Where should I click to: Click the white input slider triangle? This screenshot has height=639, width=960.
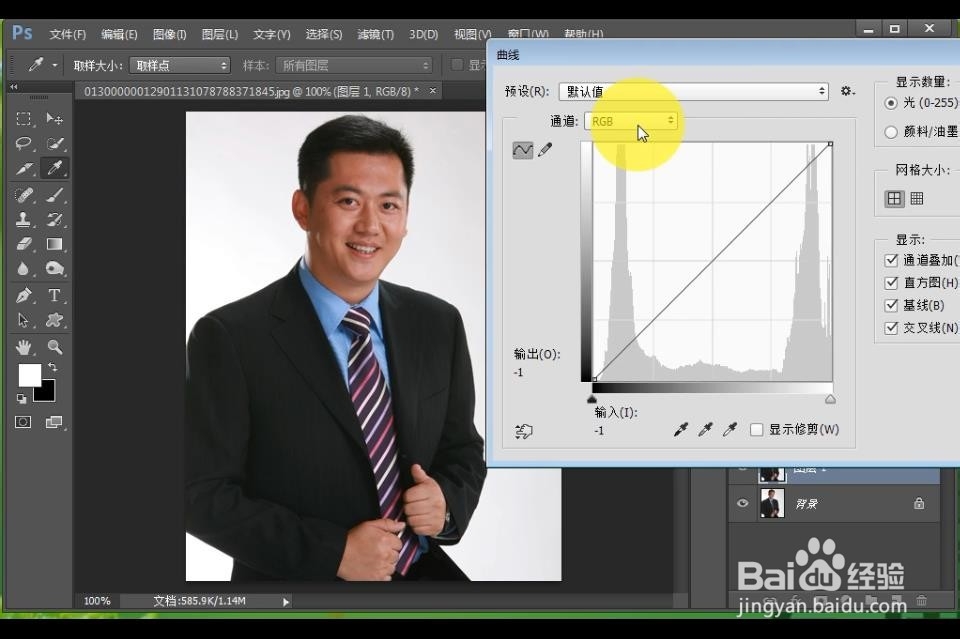(830, 399)
